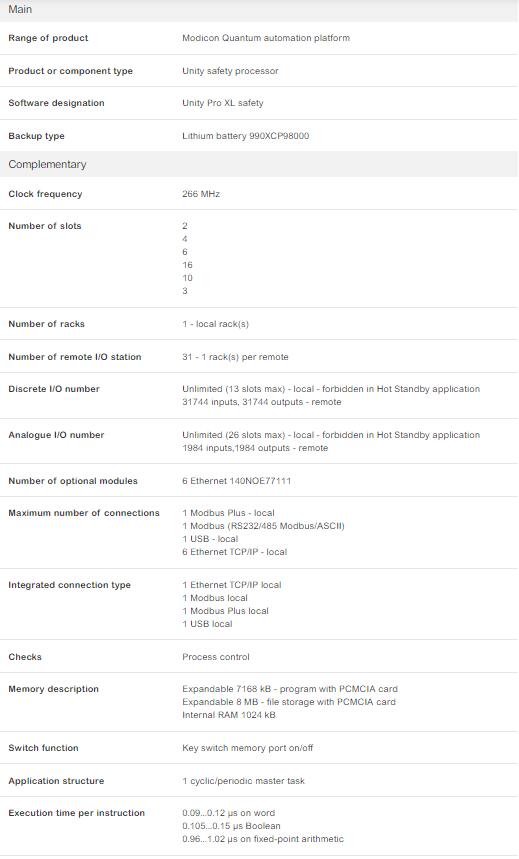Click Modicon Quantum automation platform value
The image size is (519, 859).
(266, 38)
